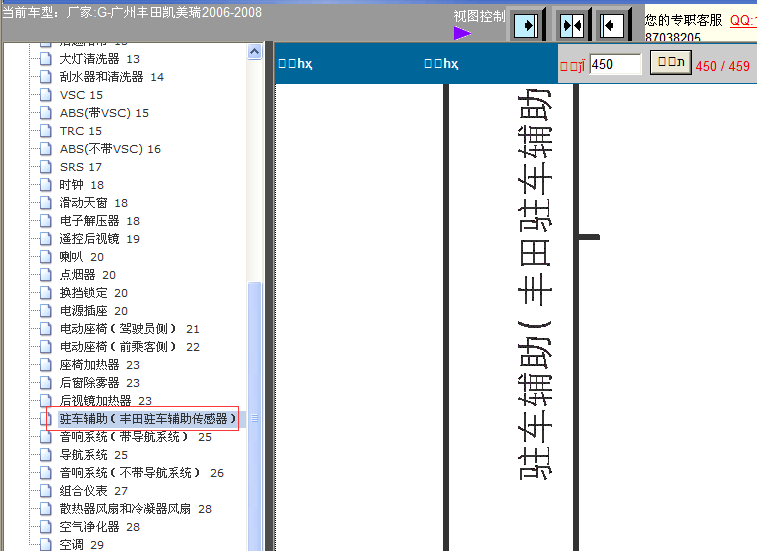The image size is (757, 551).
Task: Click the purple play arrow under 视图控制
Action: (x=462, y=33)
